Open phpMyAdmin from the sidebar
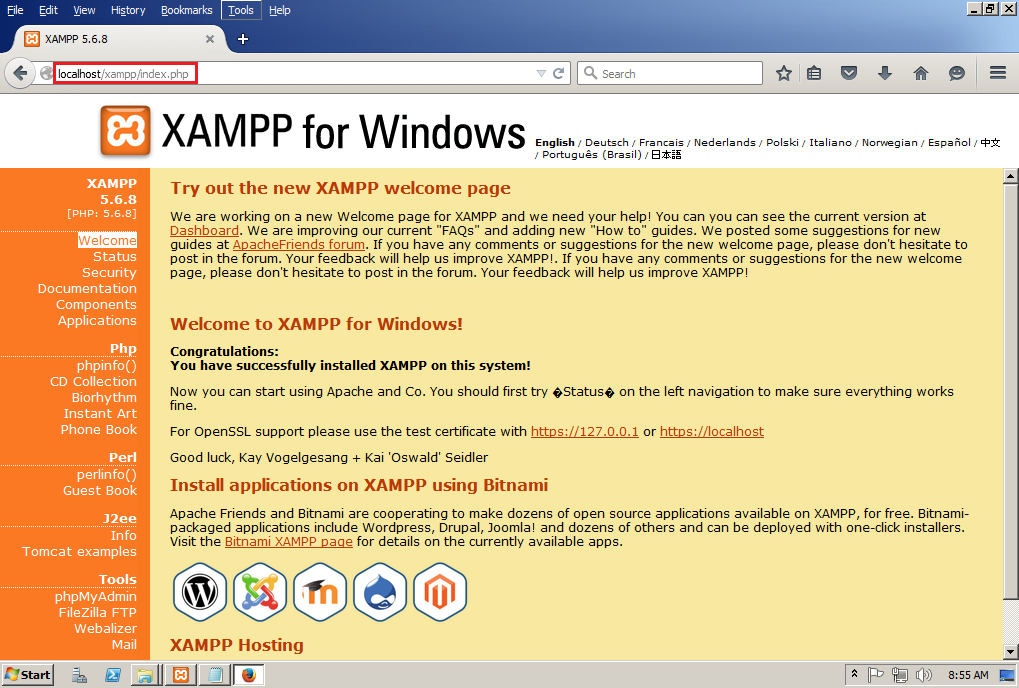Image resolution: width=1019 pixels, height=688 pixels. 95,597
